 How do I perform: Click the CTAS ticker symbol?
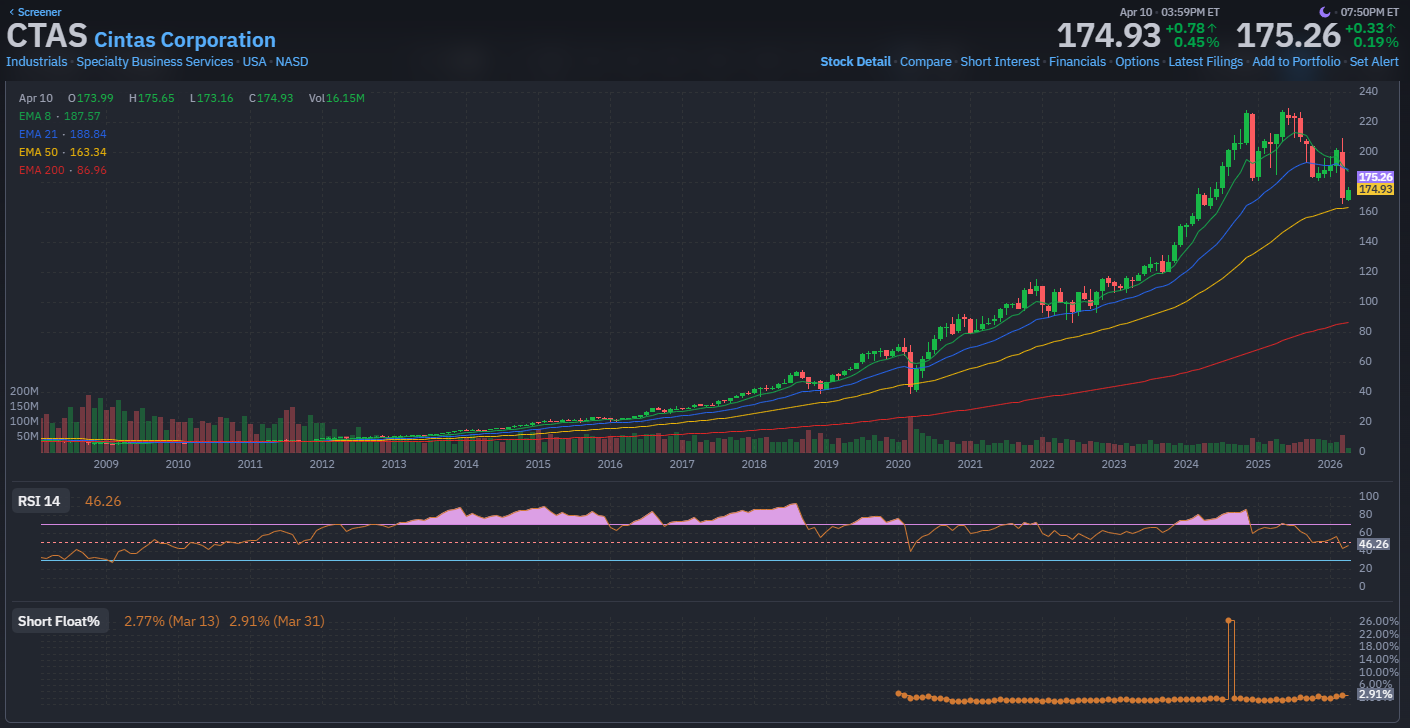coord(46,37)
